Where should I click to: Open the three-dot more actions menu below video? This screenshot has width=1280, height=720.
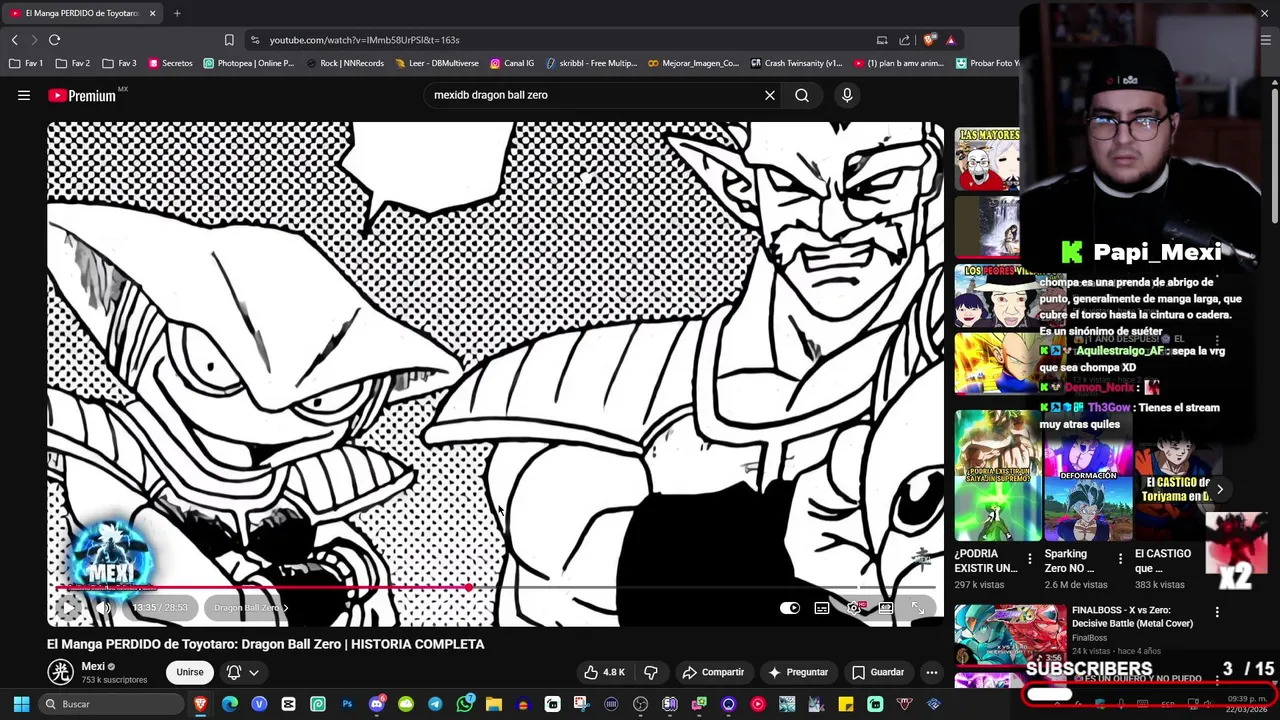click(932, 672)
